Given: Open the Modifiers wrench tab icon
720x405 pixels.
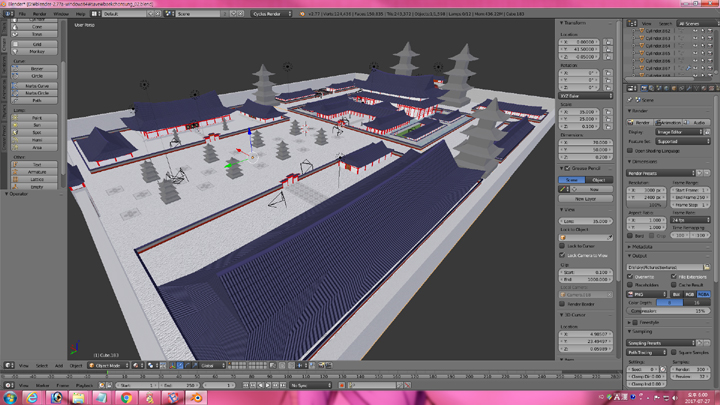Looking at the screenshot, I should pos(689,88).
